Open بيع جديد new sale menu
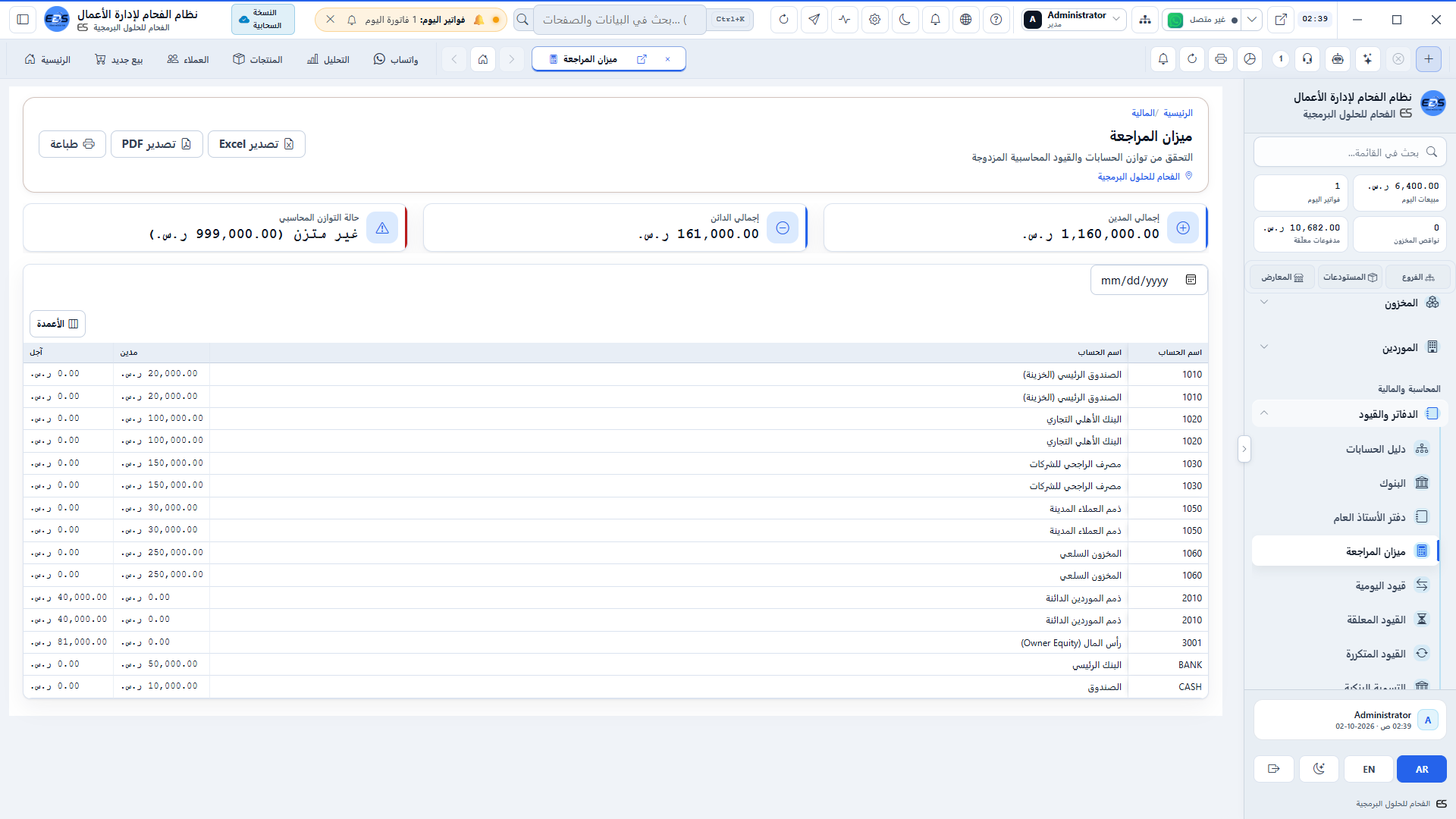The height and width of the screenshot is (819, 1456). click(118, 59)
